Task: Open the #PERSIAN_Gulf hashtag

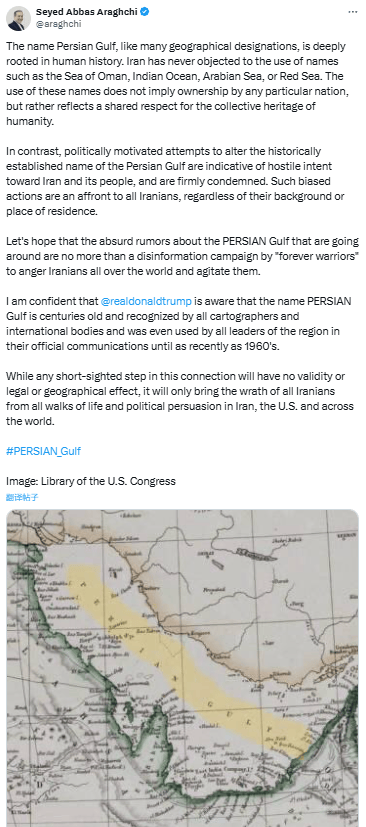Action: [x=43, y=451]
